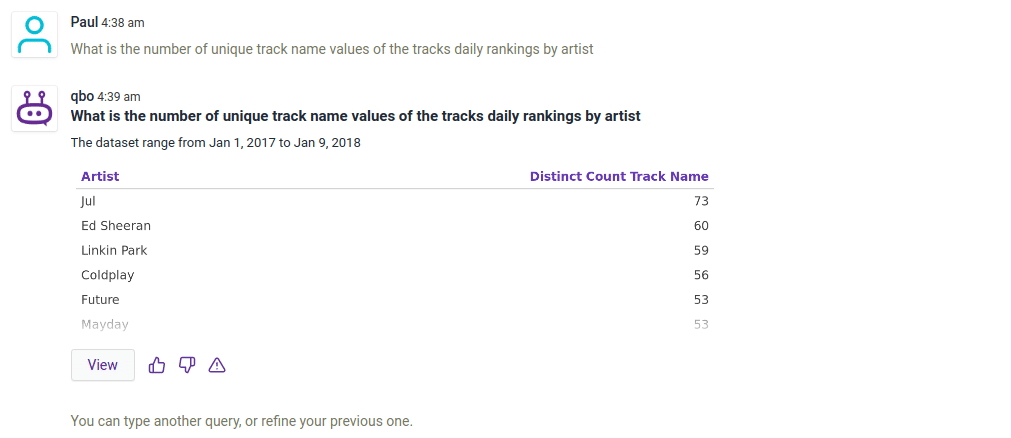The image size is (1011, 438).
Task: Sort by Distinct Count Track Name header
Action: (619, 176)
